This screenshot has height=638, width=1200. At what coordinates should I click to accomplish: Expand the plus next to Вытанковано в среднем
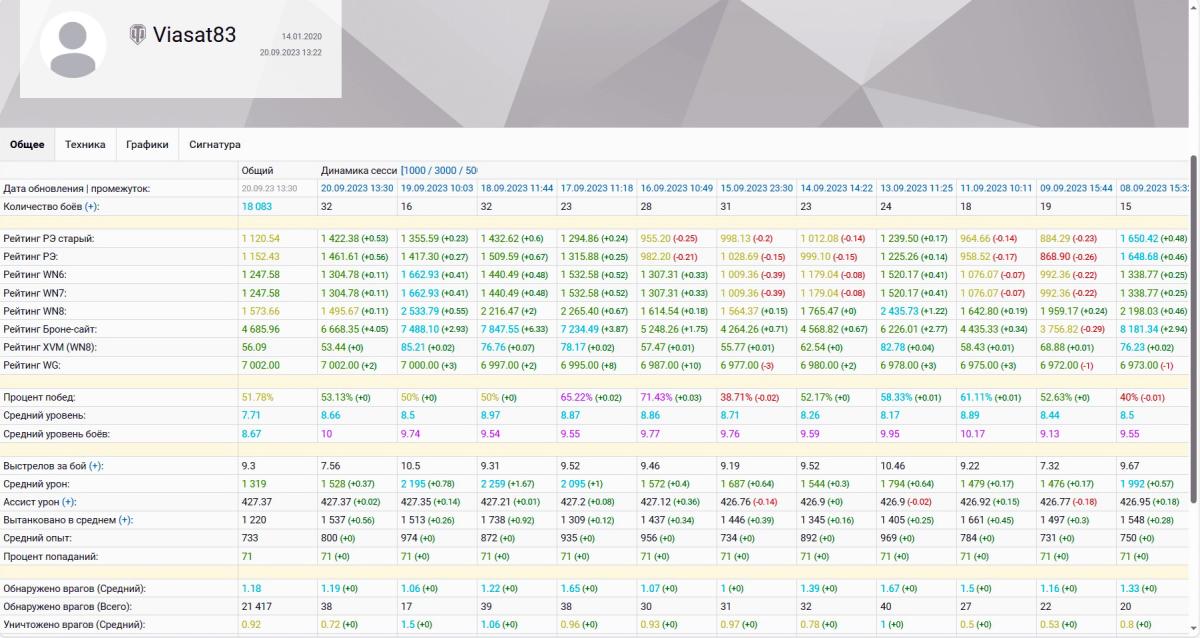125,520
